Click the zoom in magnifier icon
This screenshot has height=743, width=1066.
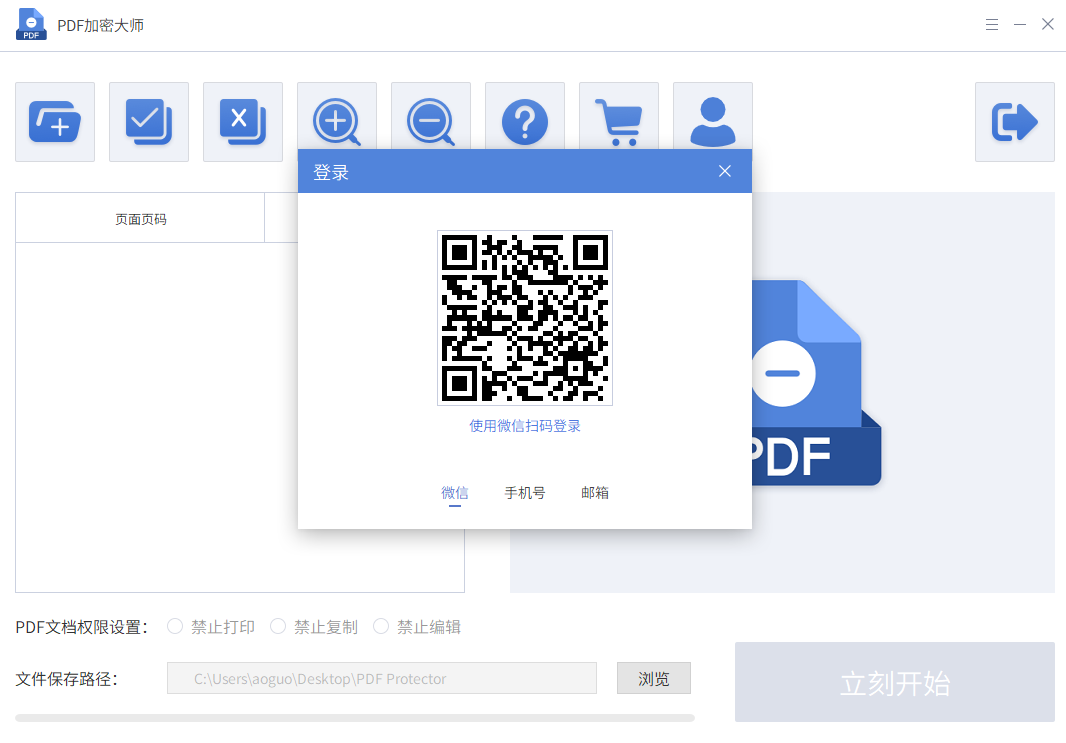pyautogui.click(x=337, y=121)
